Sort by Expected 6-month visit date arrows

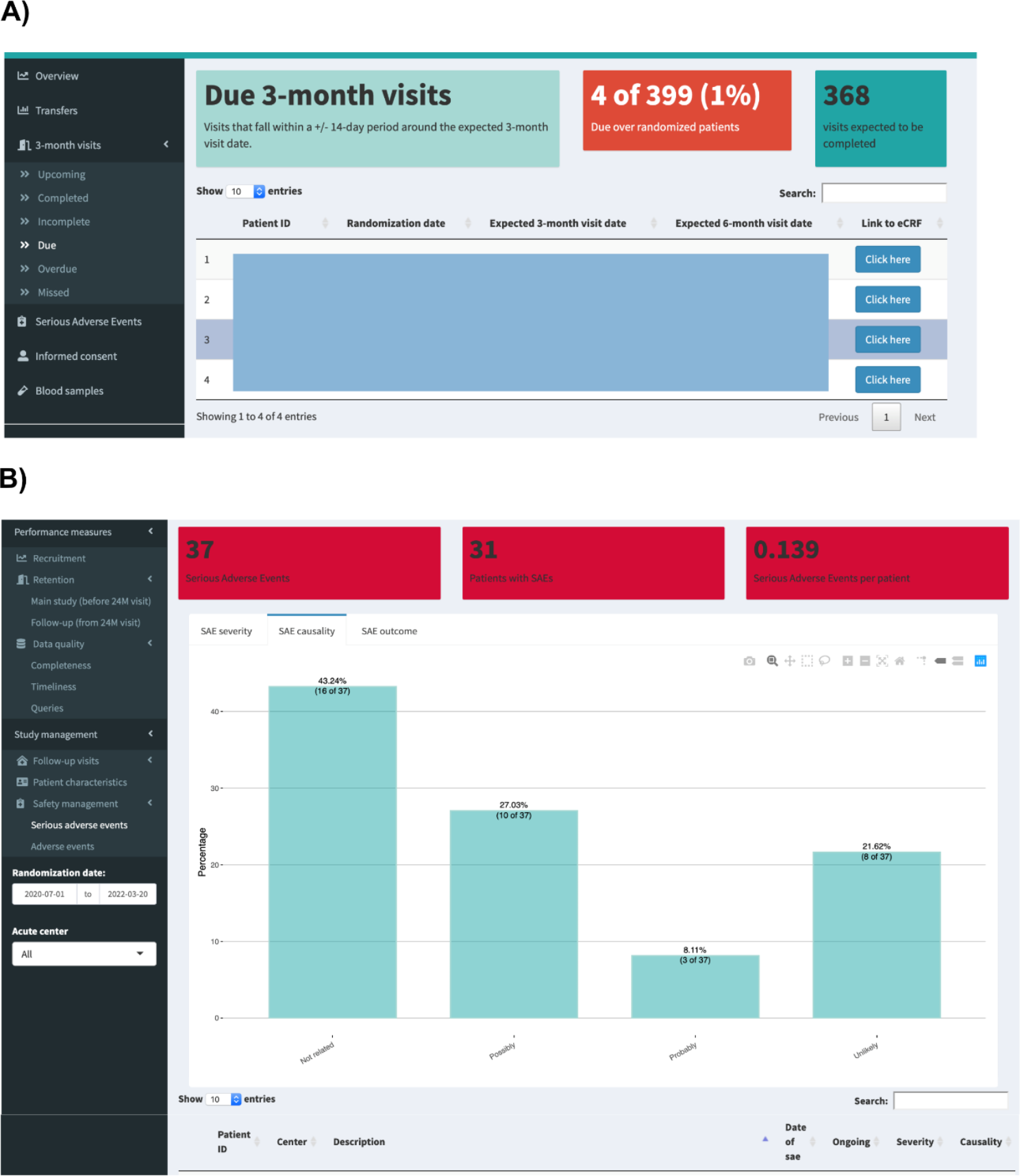840,223
